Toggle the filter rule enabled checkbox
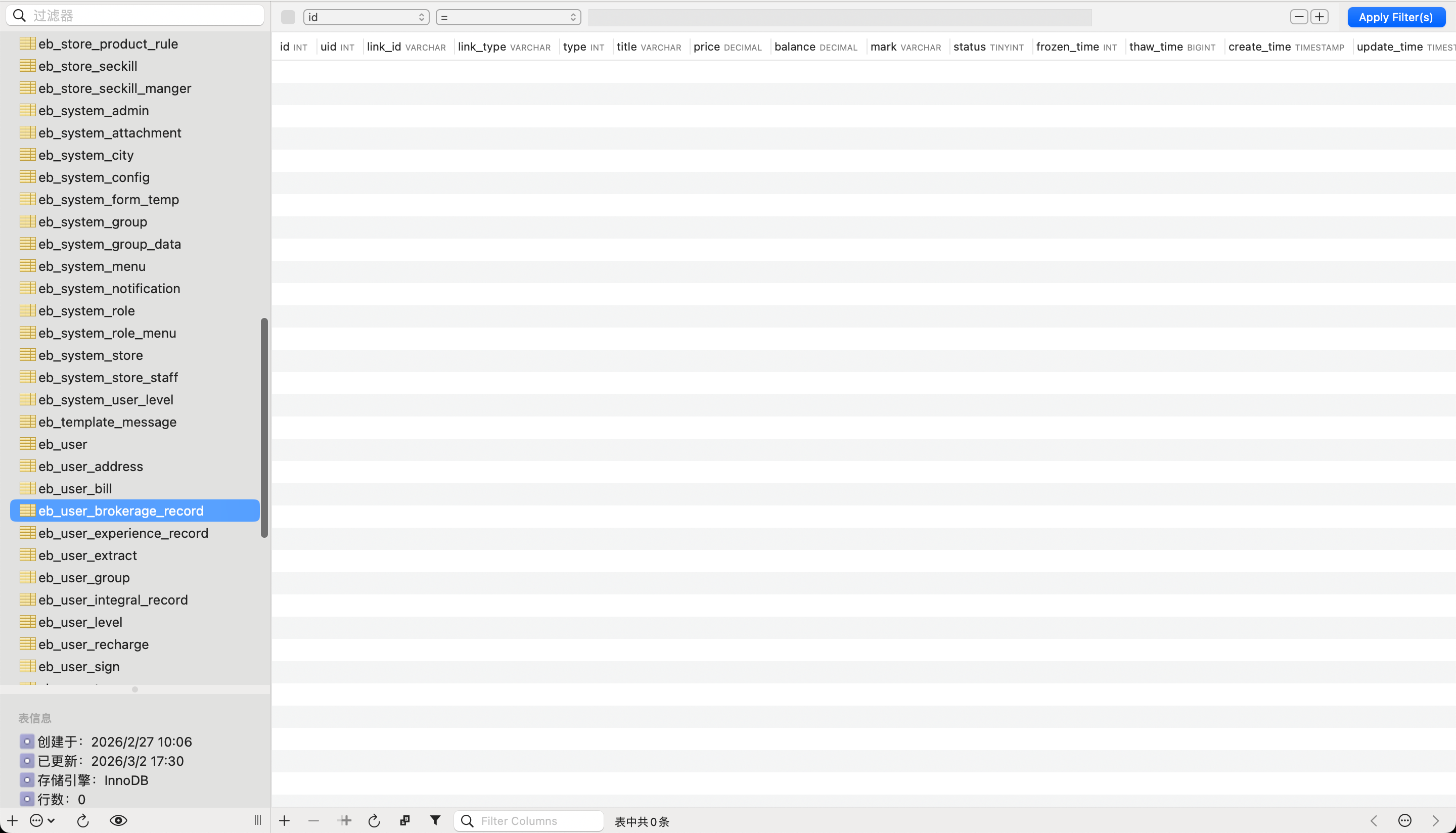The width and height of the screenshot is (1456, 833). click(x=288, y=17)
